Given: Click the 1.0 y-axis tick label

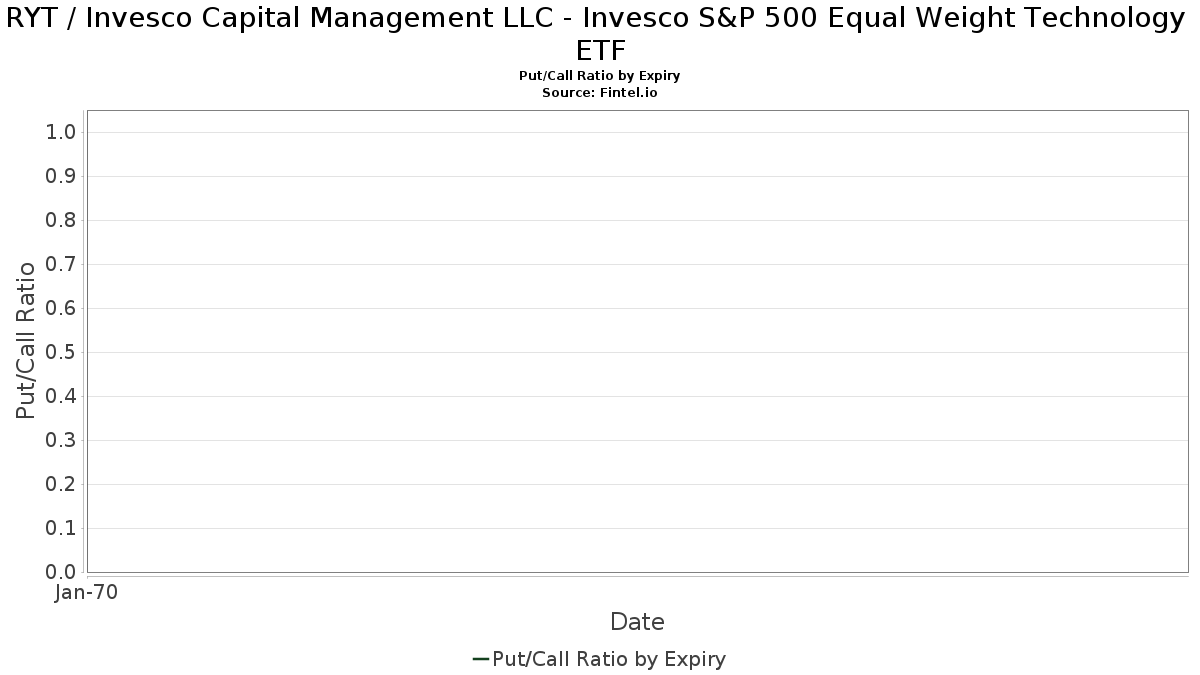Looking at the screenshot, I should click(61, 132).
